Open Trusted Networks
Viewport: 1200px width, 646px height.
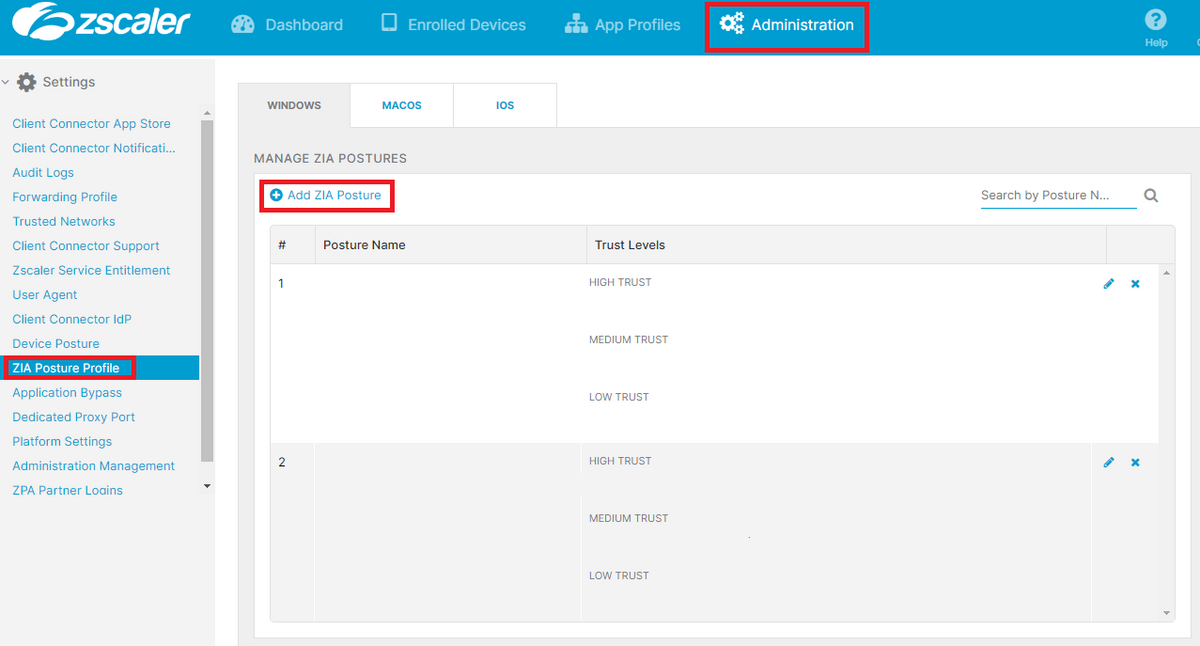[64, 222]
